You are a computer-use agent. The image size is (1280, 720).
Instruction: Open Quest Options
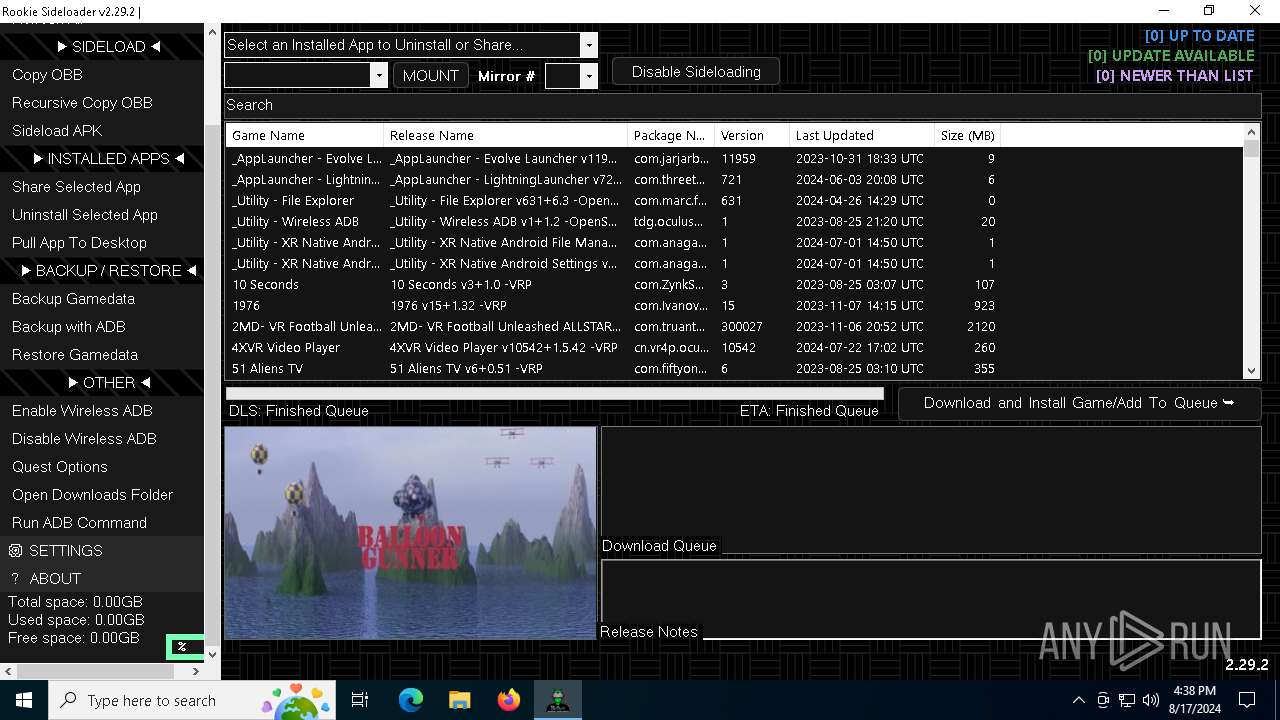[102, 466]
